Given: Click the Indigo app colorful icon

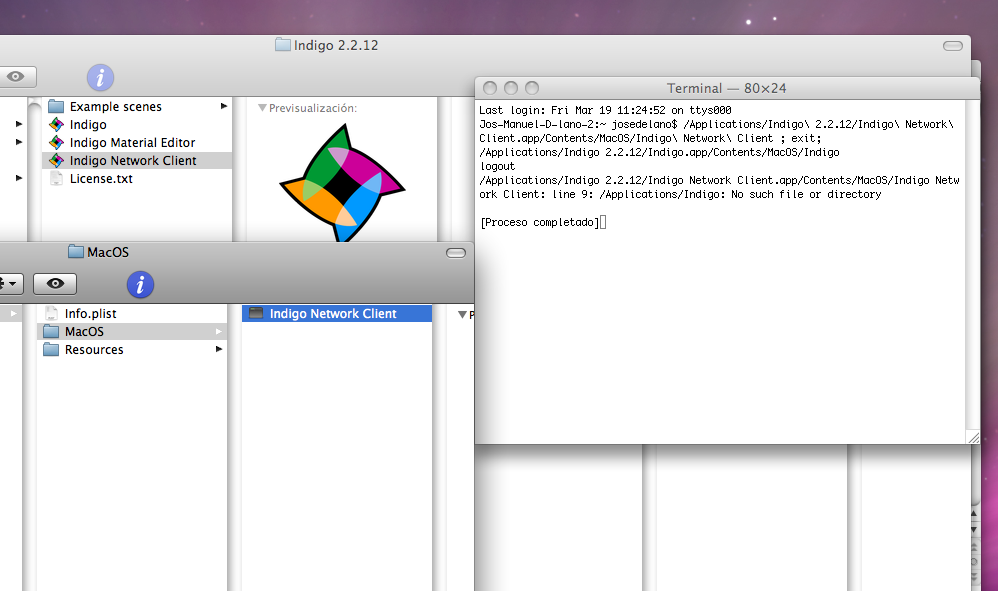Looking at the screenshot, I should [56, 125].
